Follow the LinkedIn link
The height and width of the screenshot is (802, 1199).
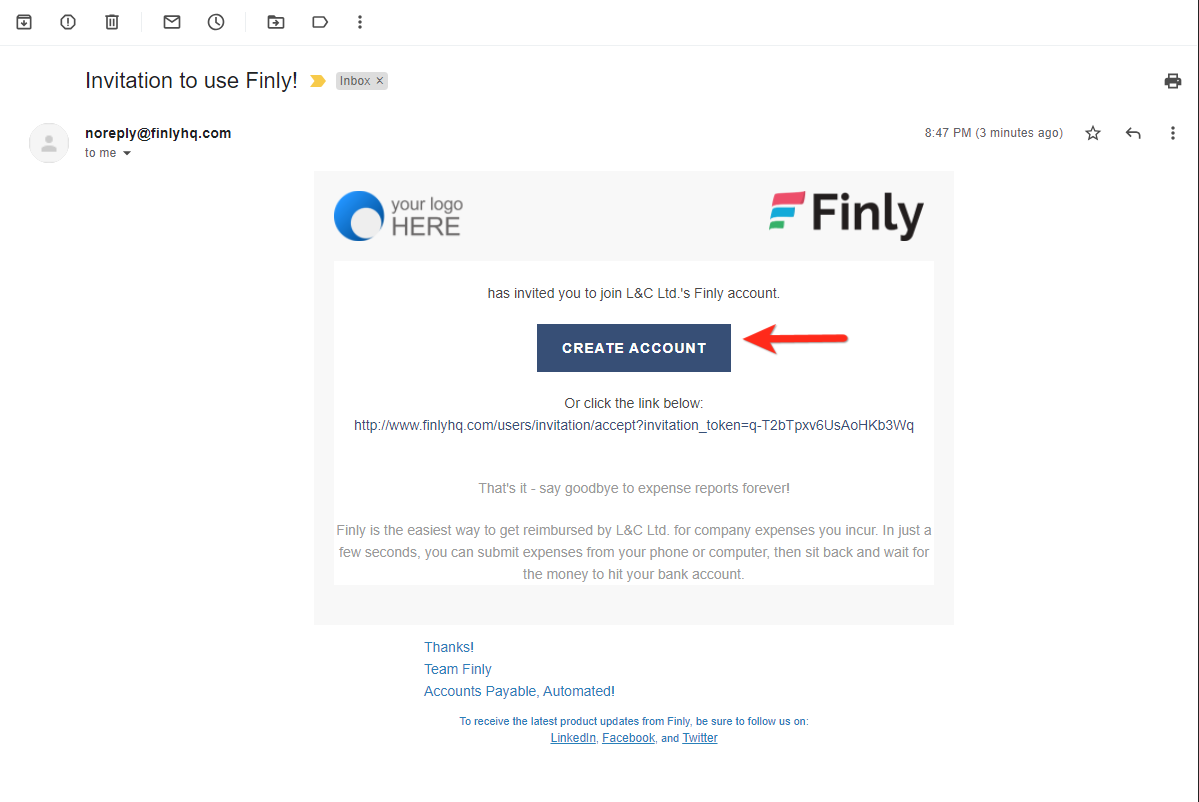click(573, 738)
